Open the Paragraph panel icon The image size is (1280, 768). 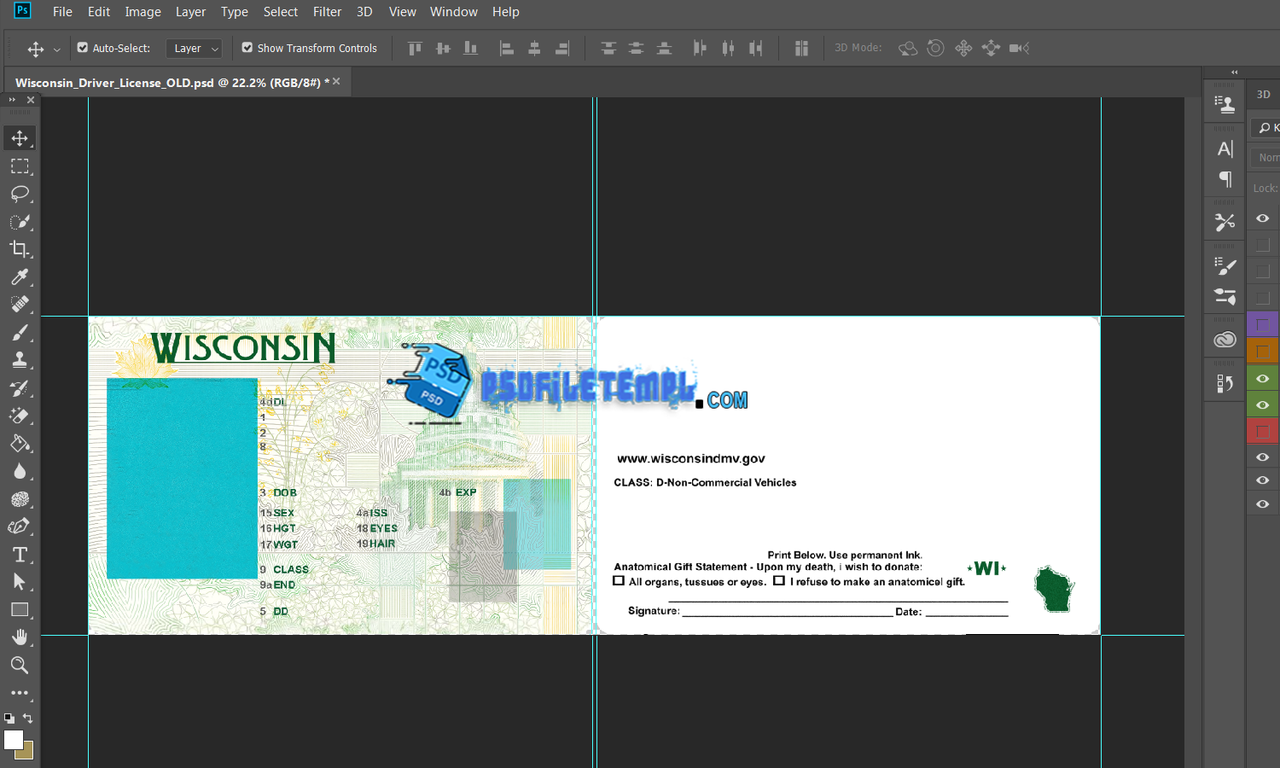(1225, 179)
